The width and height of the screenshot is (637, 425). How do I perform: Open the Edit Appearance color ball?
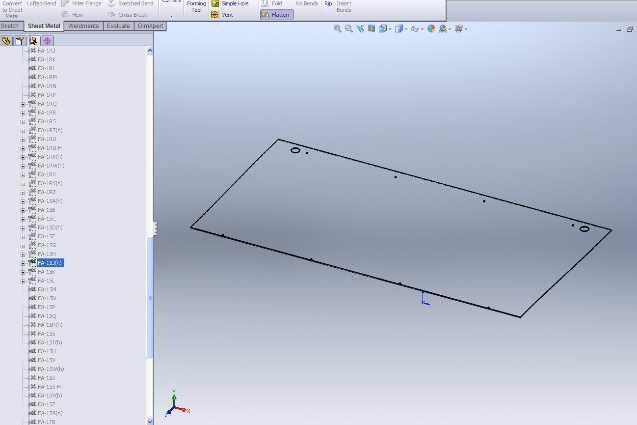(431, 29)
